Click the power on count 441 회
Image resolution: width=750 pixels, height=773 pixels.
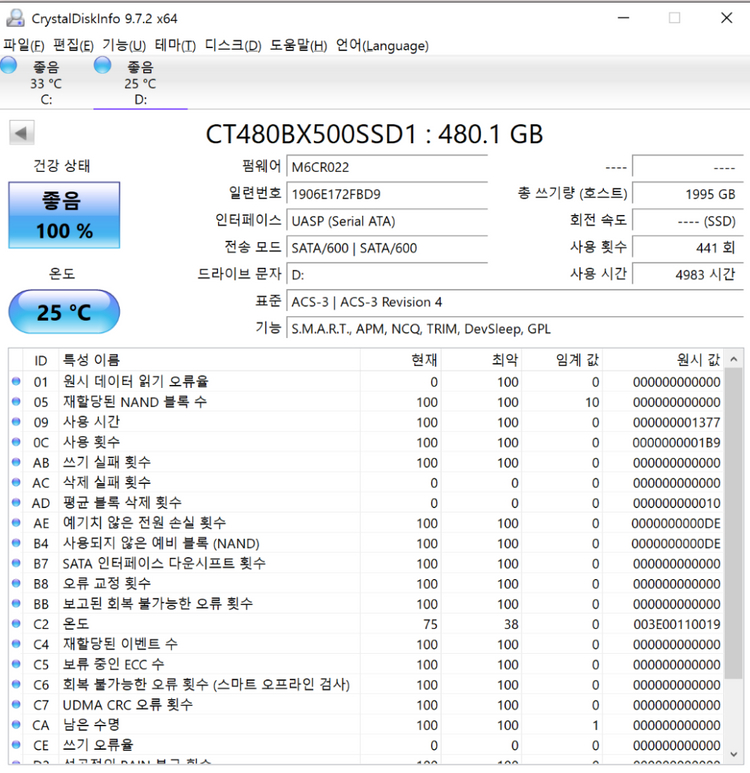point(688,247)
